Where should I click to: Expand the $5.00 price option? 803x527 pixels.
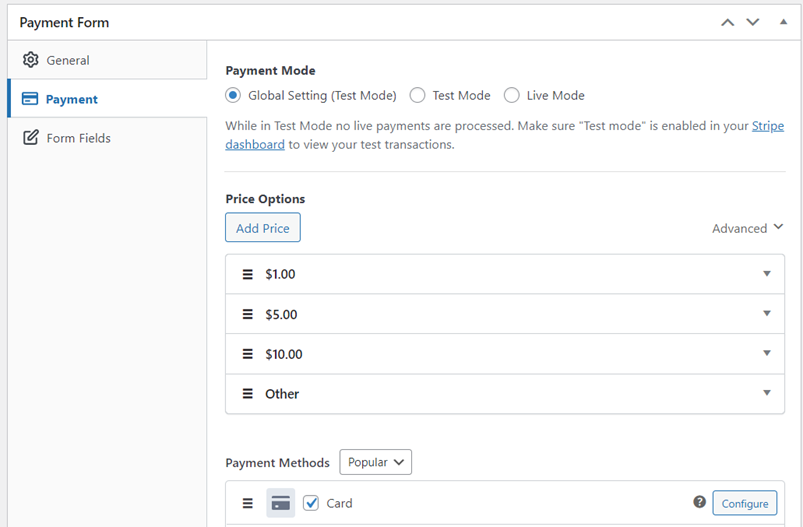[x=767, y=313]
